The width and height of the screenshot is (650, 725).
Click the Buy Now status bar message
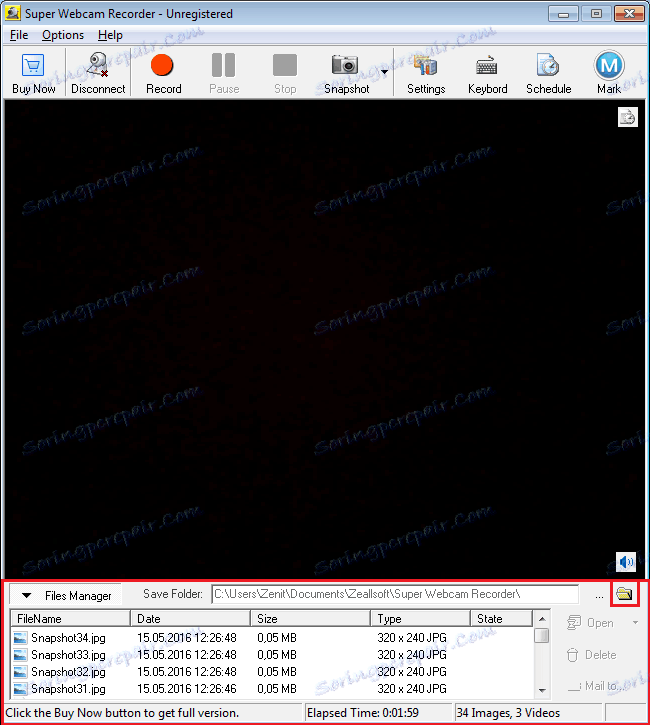tap(122, 713)
